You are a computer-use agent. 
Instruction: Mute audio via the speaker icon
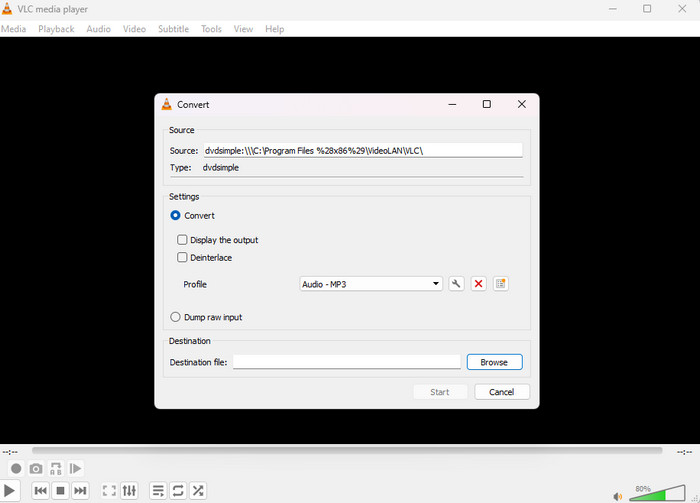(x=618, y=496)
